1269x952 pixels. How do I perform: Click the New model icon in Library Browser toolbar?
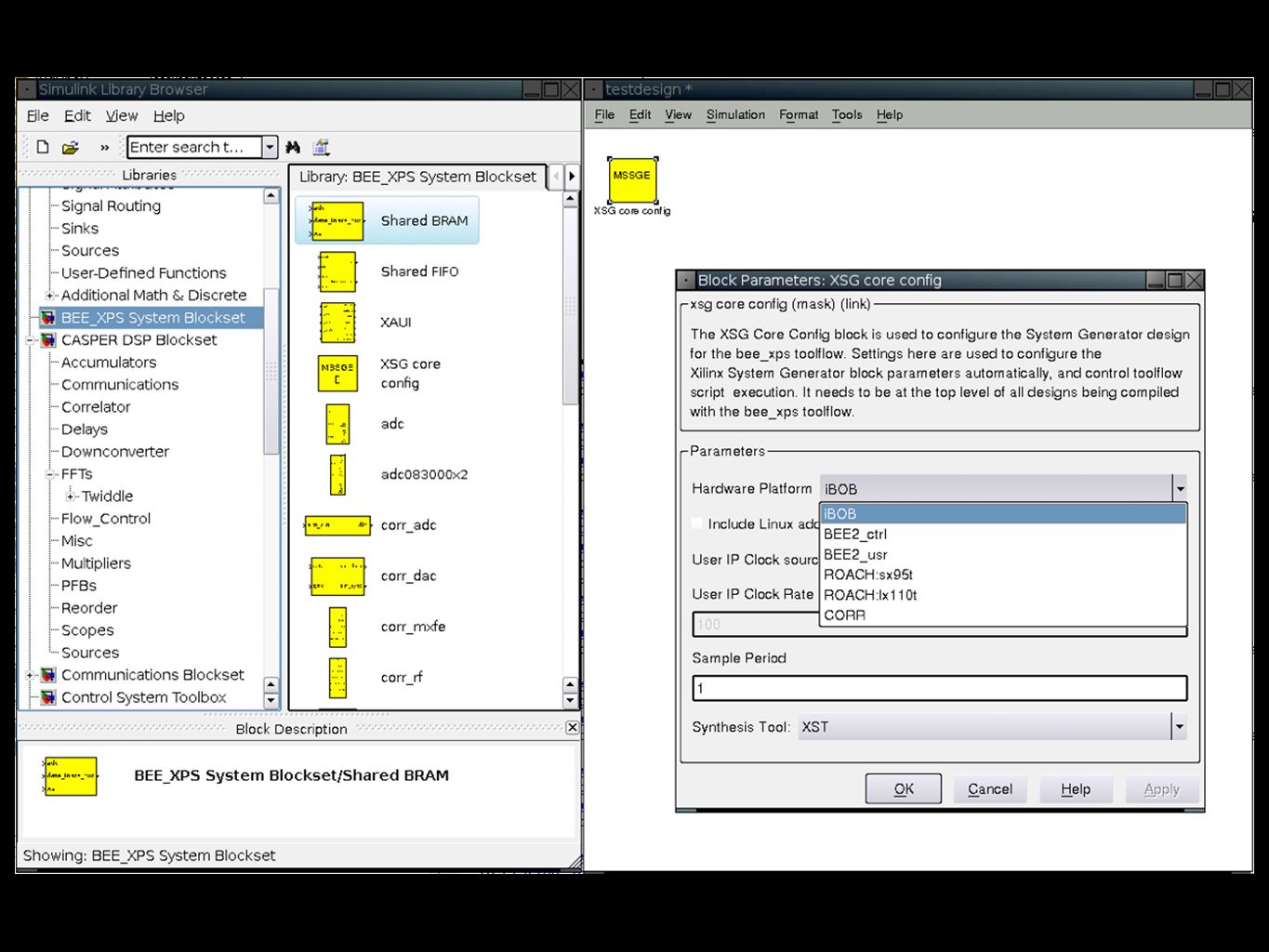pos(43,147)
